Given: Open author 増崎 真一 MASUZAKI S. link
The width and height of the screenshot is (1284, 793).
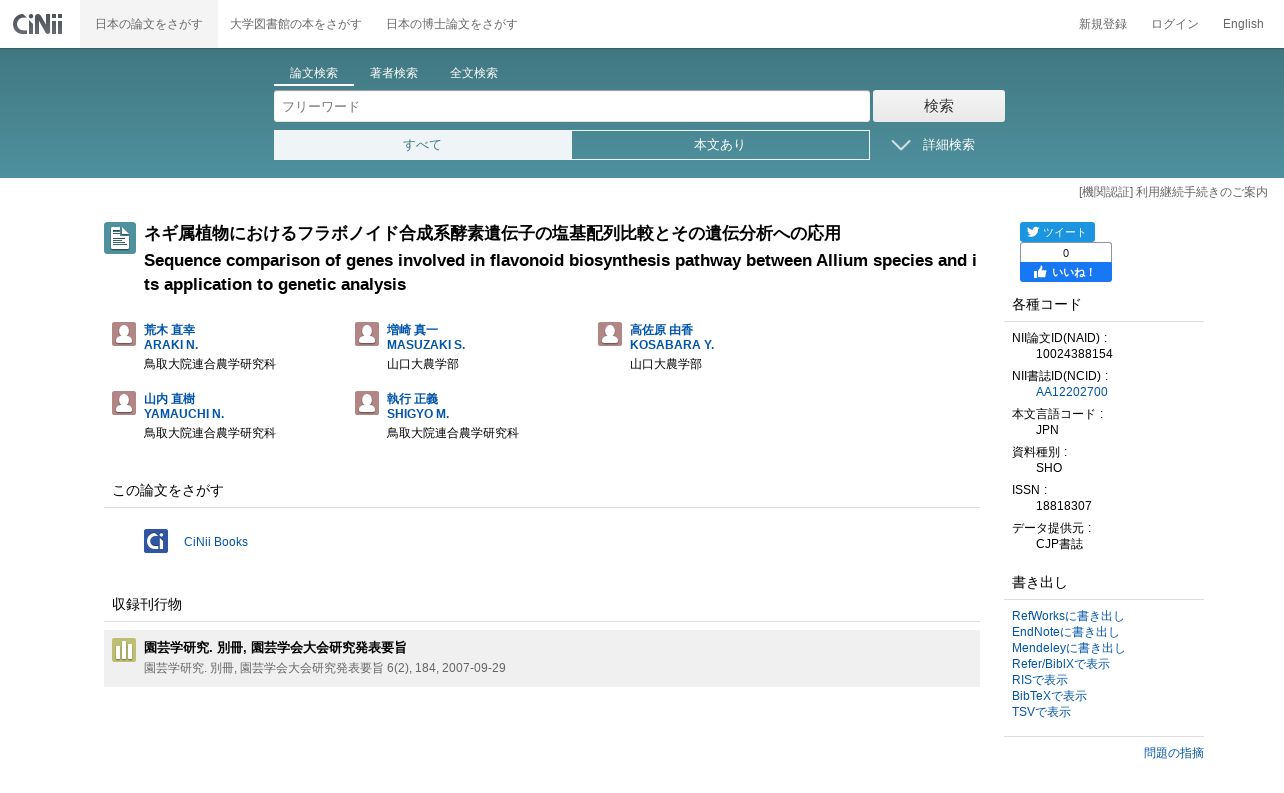Looking at the screenshot, I should point(426,337).
